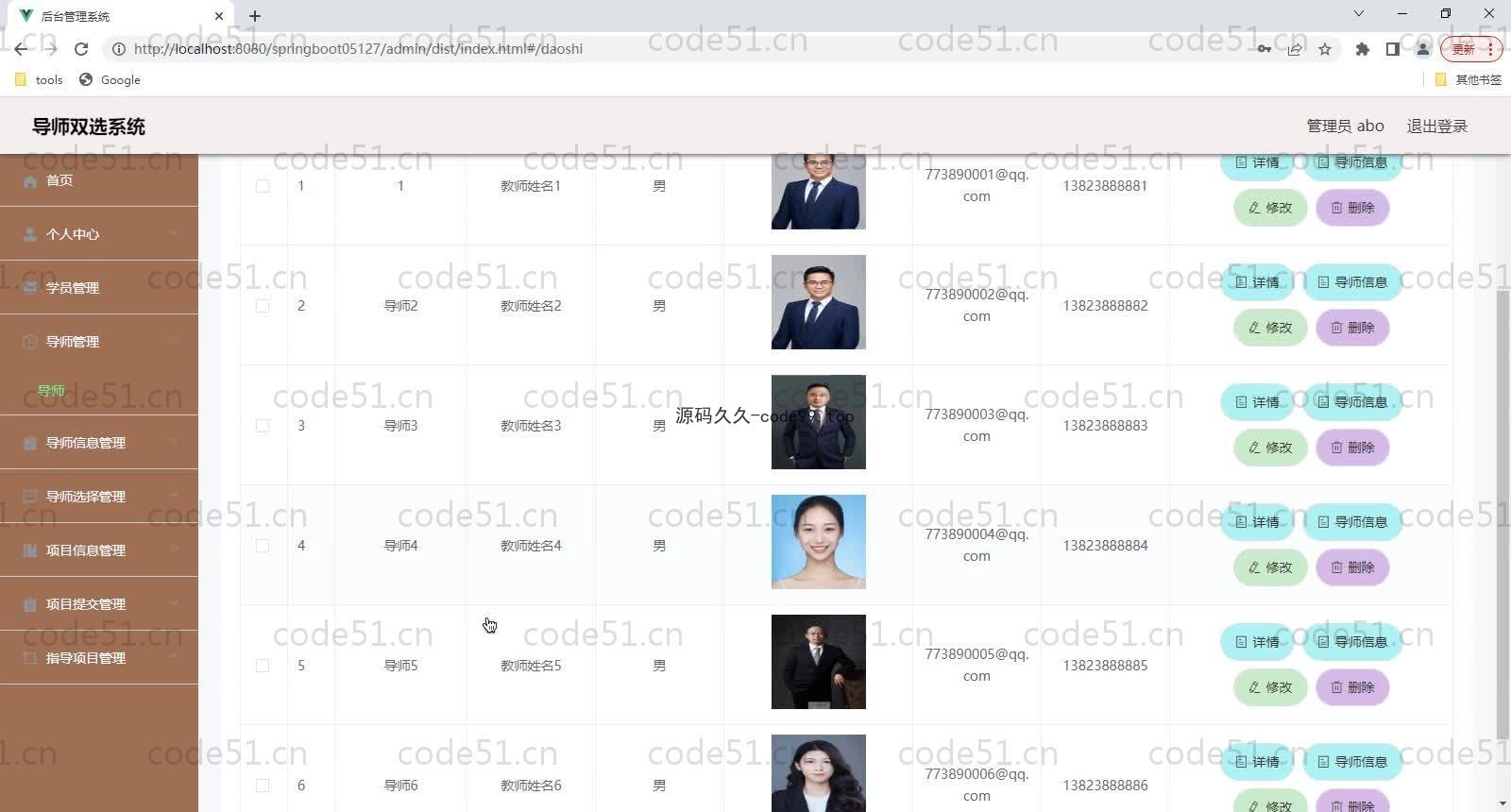The image size is (1511, 812).
Task: Click the vertical page scrollbar
Action: pyautogui.click(x=1503, y=515)
